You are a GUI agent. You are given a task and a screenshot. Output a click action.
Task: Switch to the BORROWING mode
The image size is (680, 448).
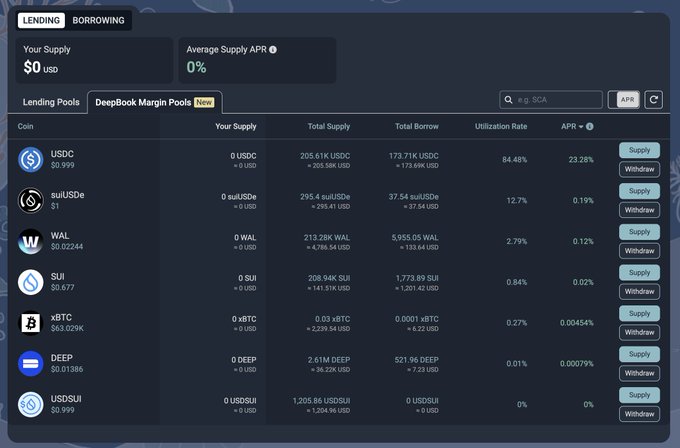pyautogui.click(x=98, y=20)
